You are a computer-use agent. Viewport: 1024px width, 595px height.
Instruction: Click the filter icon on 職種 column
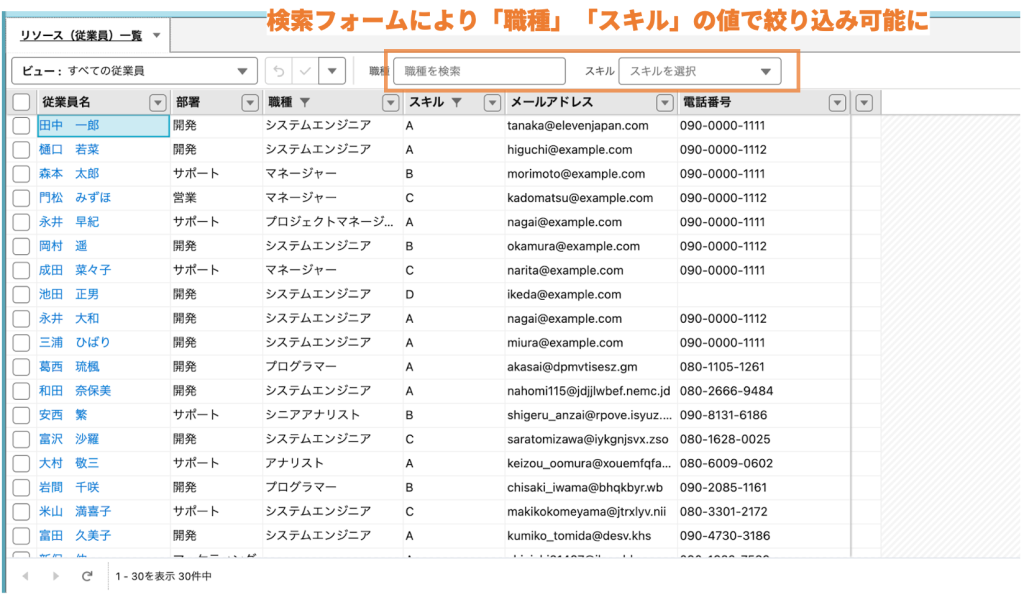(305, 102)
